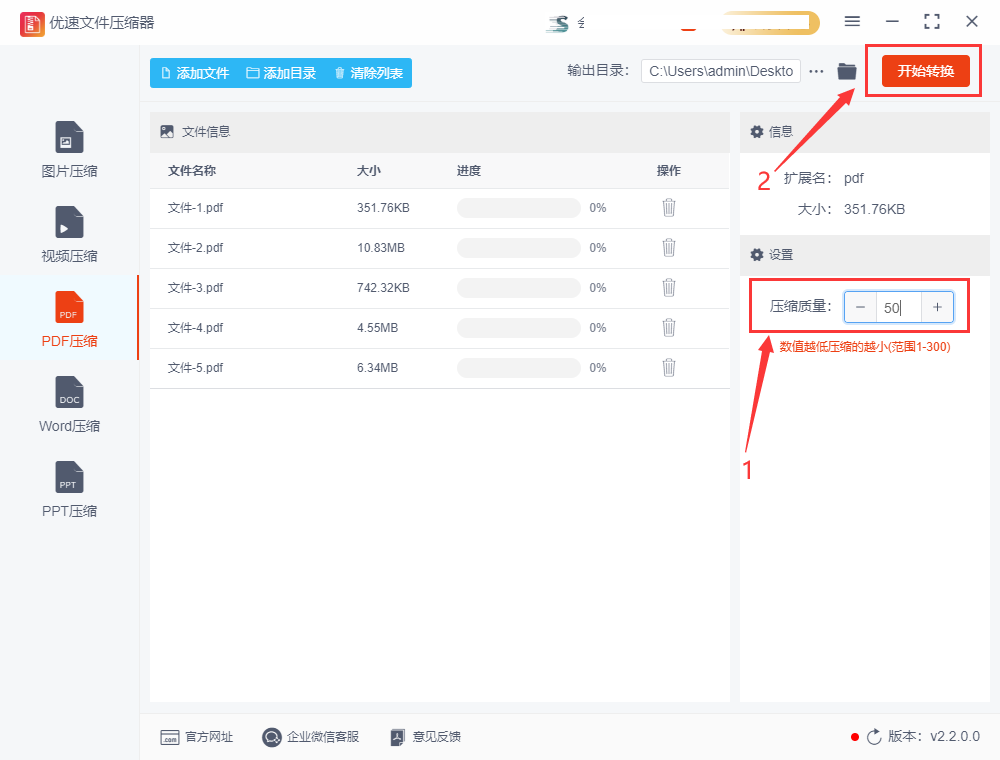This screenshot has width=1000, height=760.
Task: Select the 文件-5.pdf row
Action: click(439, 368)
